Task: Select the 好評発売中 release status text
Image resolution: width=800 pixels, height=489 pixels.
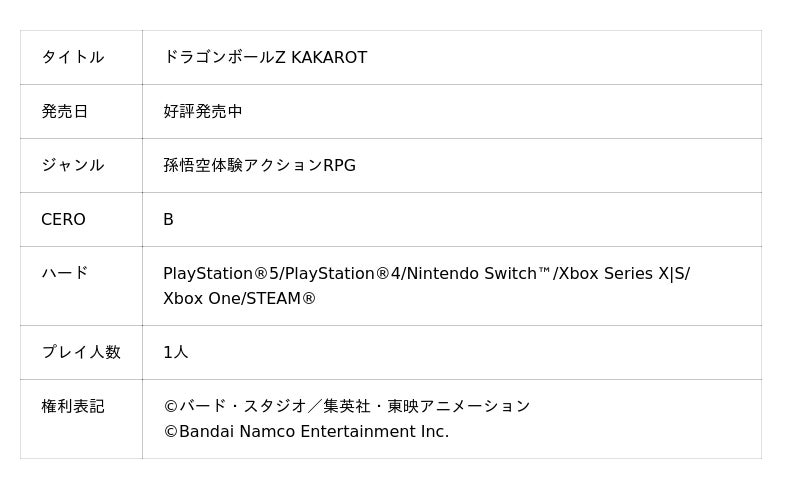Action: pyautogui.click(x=203, y=112)
